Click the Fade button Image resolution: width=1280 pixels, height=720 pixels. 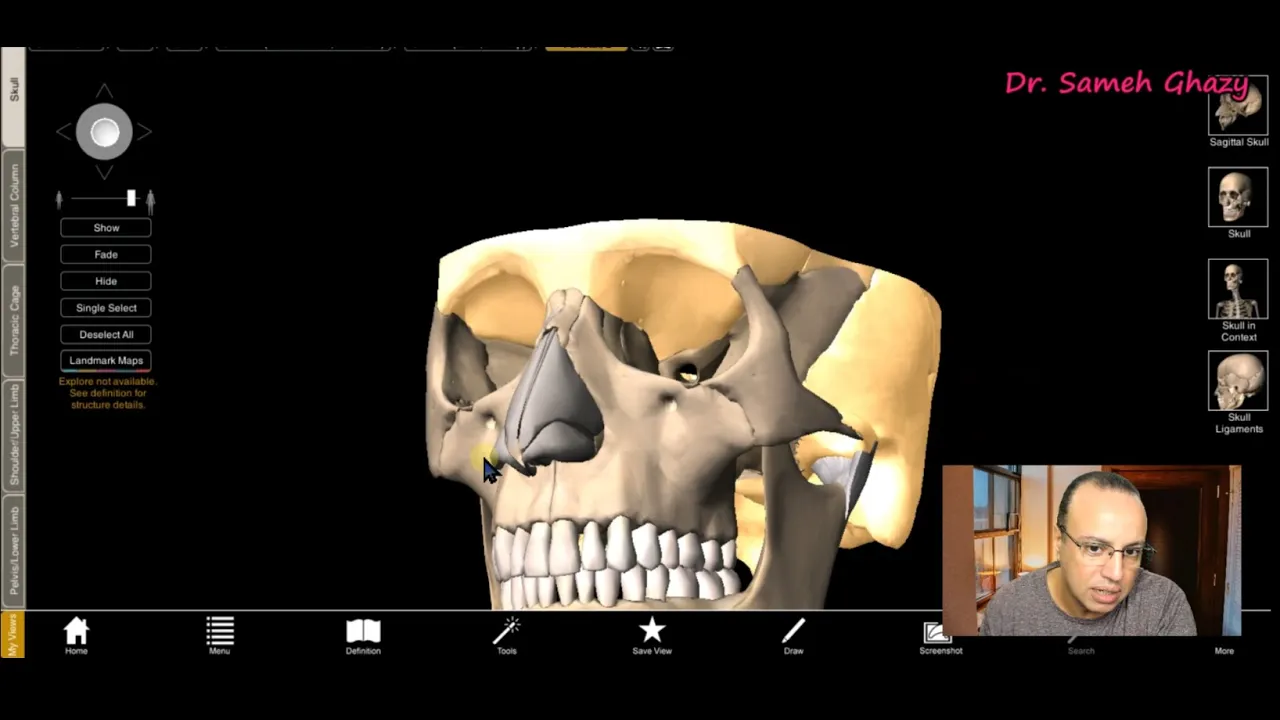(x=106, y=255)
